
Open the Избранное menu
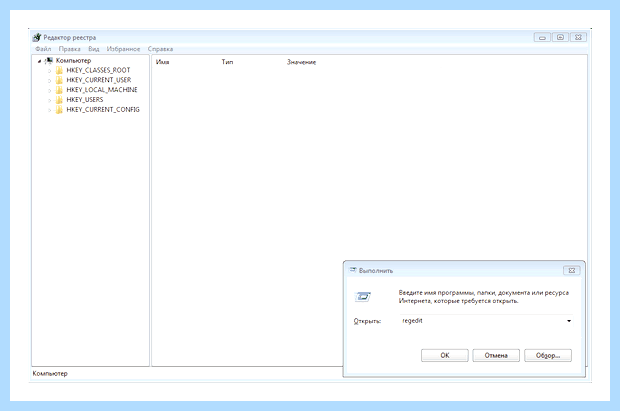(x=123, y=49)
